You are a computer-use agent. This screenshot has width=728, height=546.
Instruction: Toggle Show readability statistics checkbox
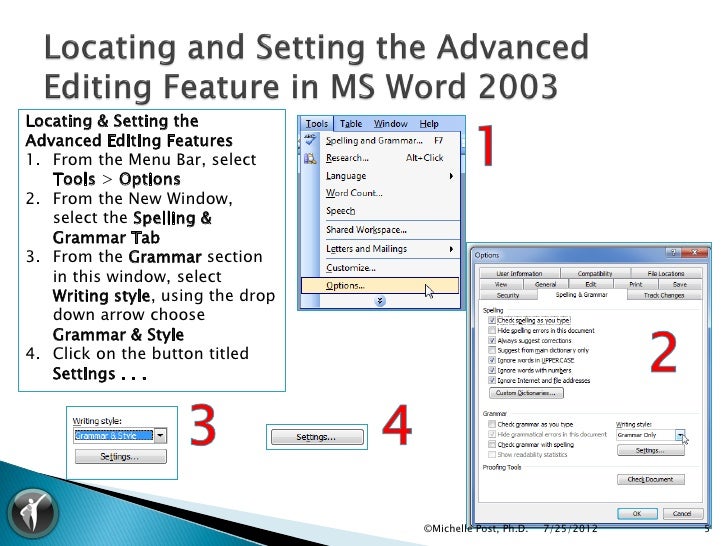(492, 455)
